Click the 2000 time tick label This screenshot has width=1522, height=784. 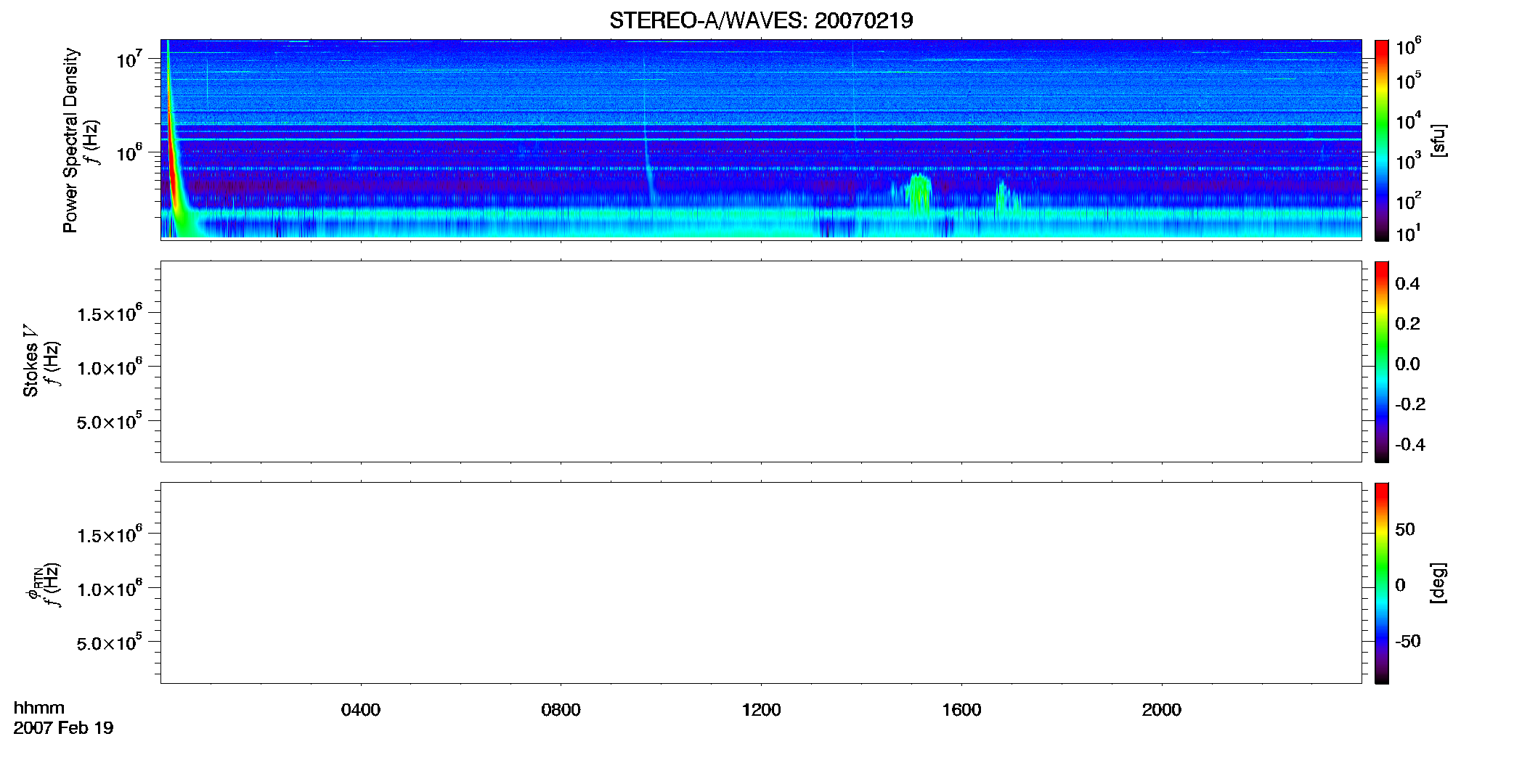(x=1162, y=710)
